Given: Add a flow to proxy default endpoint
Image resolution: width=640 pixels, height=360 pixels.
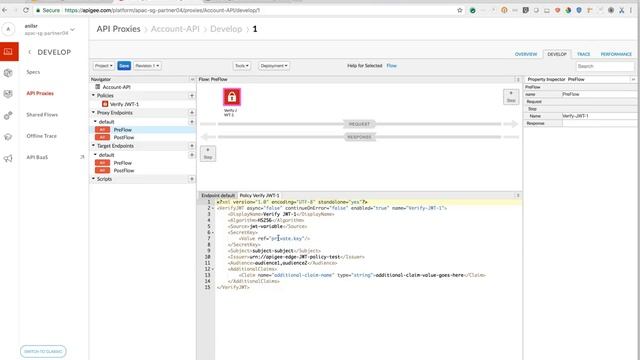Looking at the screenshot, I should point(191,122).
